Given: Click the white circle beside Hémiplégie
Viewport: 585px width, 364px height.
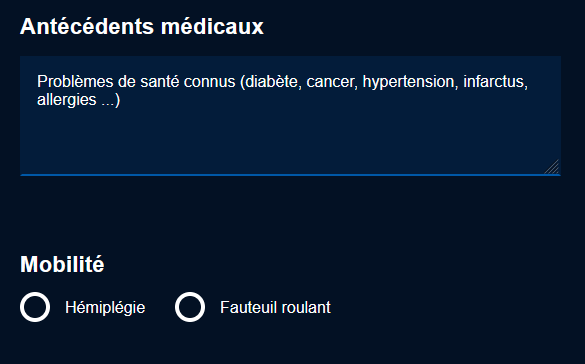Looking at the screenshot, I should point(35,307).
